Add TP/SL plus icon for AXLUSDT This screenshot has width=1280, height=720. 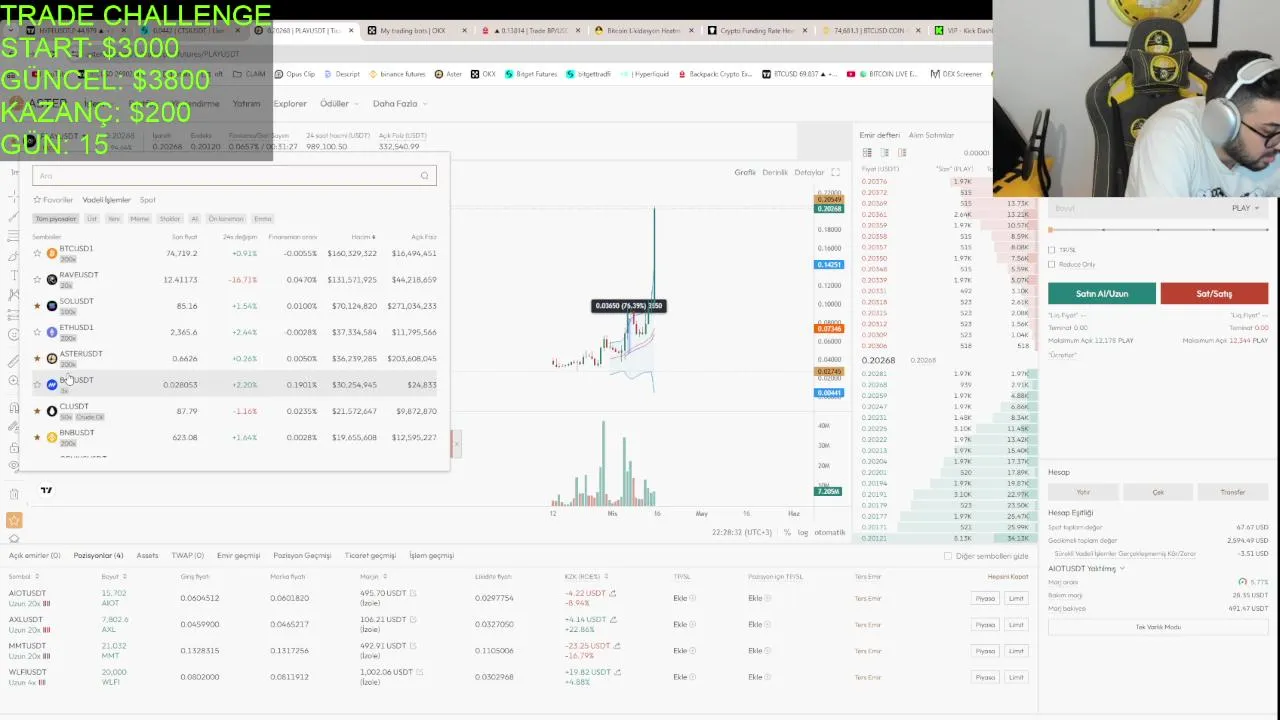pyautogui.click(x=693, y=625)
